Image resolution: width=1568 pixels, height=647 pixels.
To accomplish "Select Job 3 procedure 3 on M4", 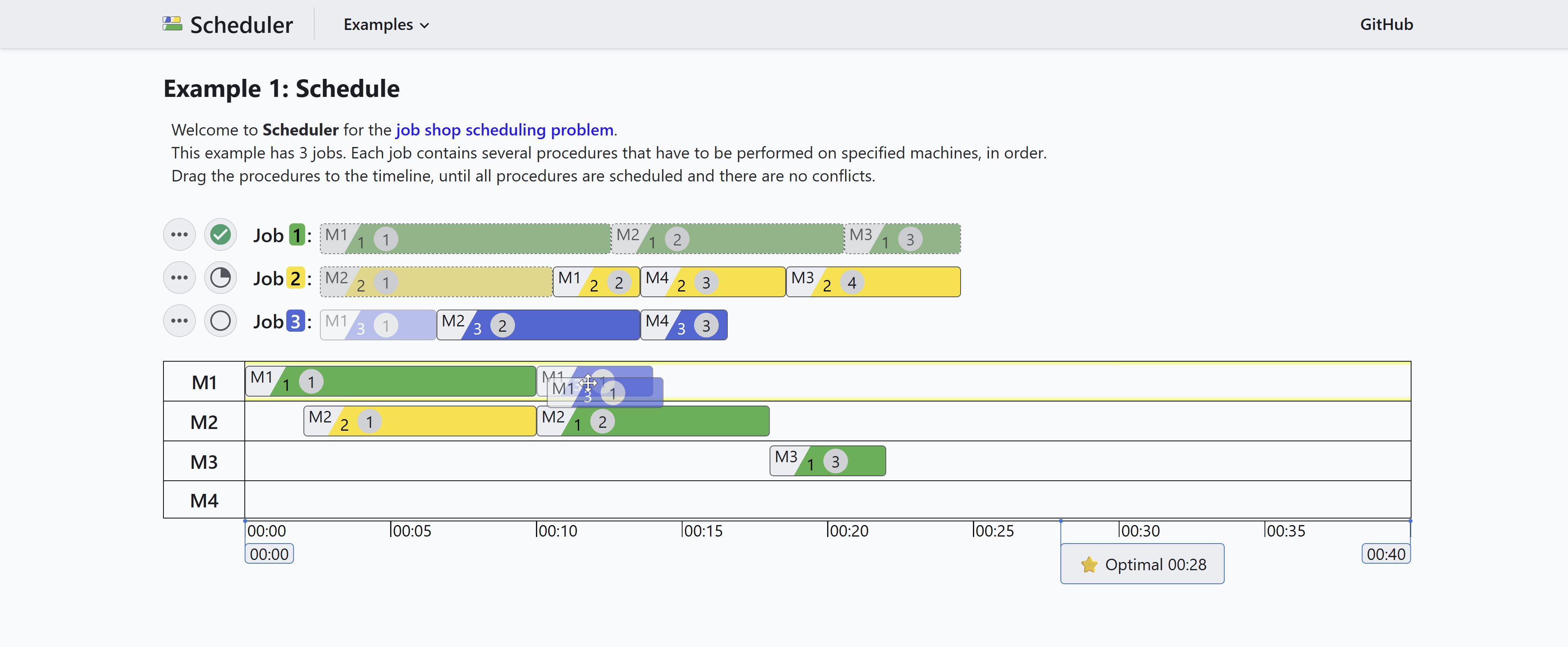I will click(x=683, y=325).
